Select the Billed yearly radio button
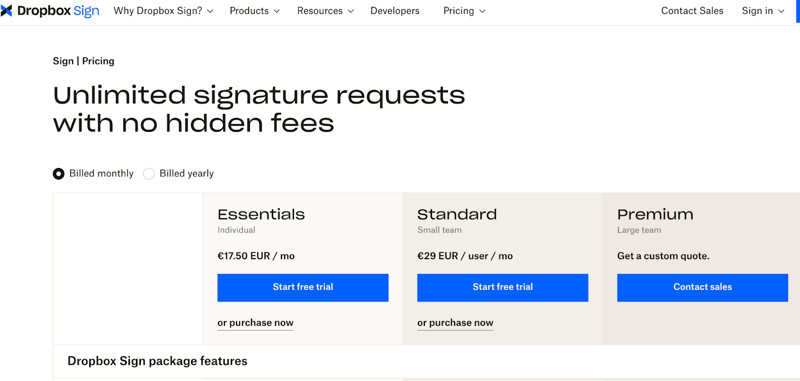Screen dimensions: 800x381 [148, 174]
